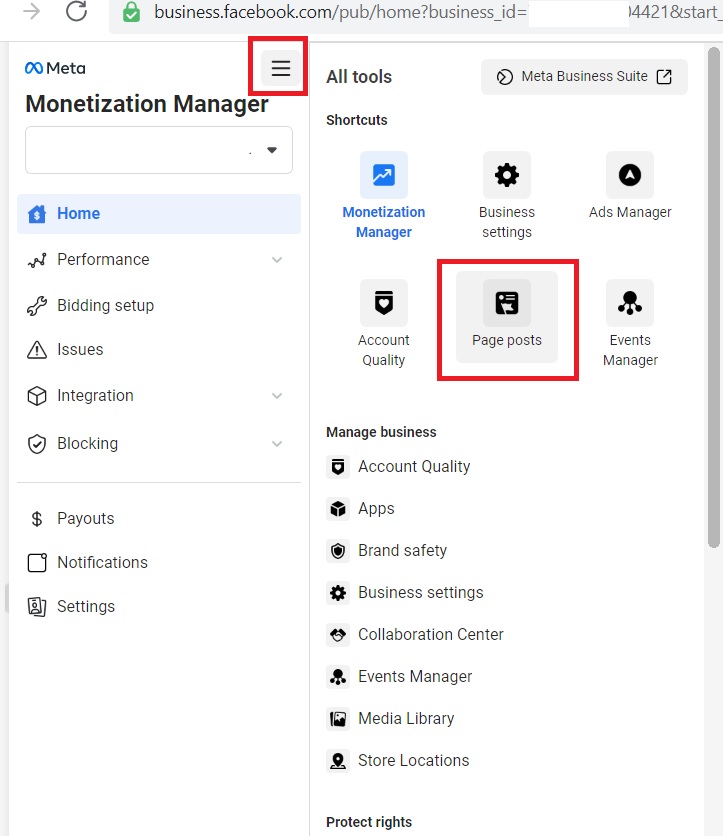Click the Manage business heading
This screenshot has height=836, width=723.
pos(381,432)
